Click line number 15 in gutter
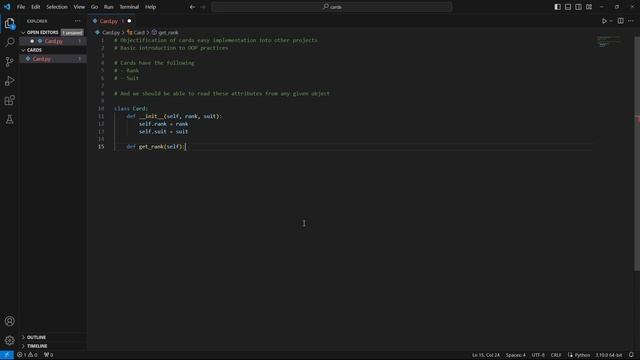Image resolution: width=640 pixels, height=360 pixels. [x=101, y=147]
